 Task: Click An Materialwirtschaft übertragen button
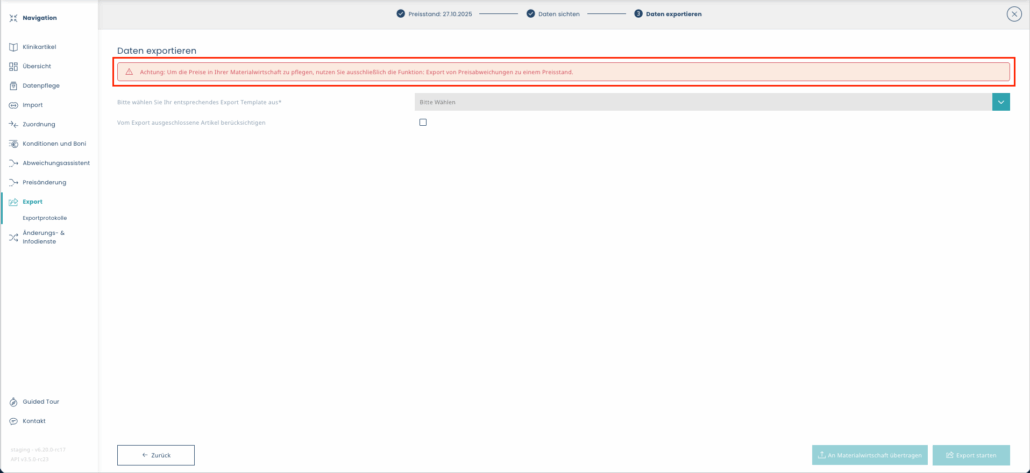(x=869, y=455)
